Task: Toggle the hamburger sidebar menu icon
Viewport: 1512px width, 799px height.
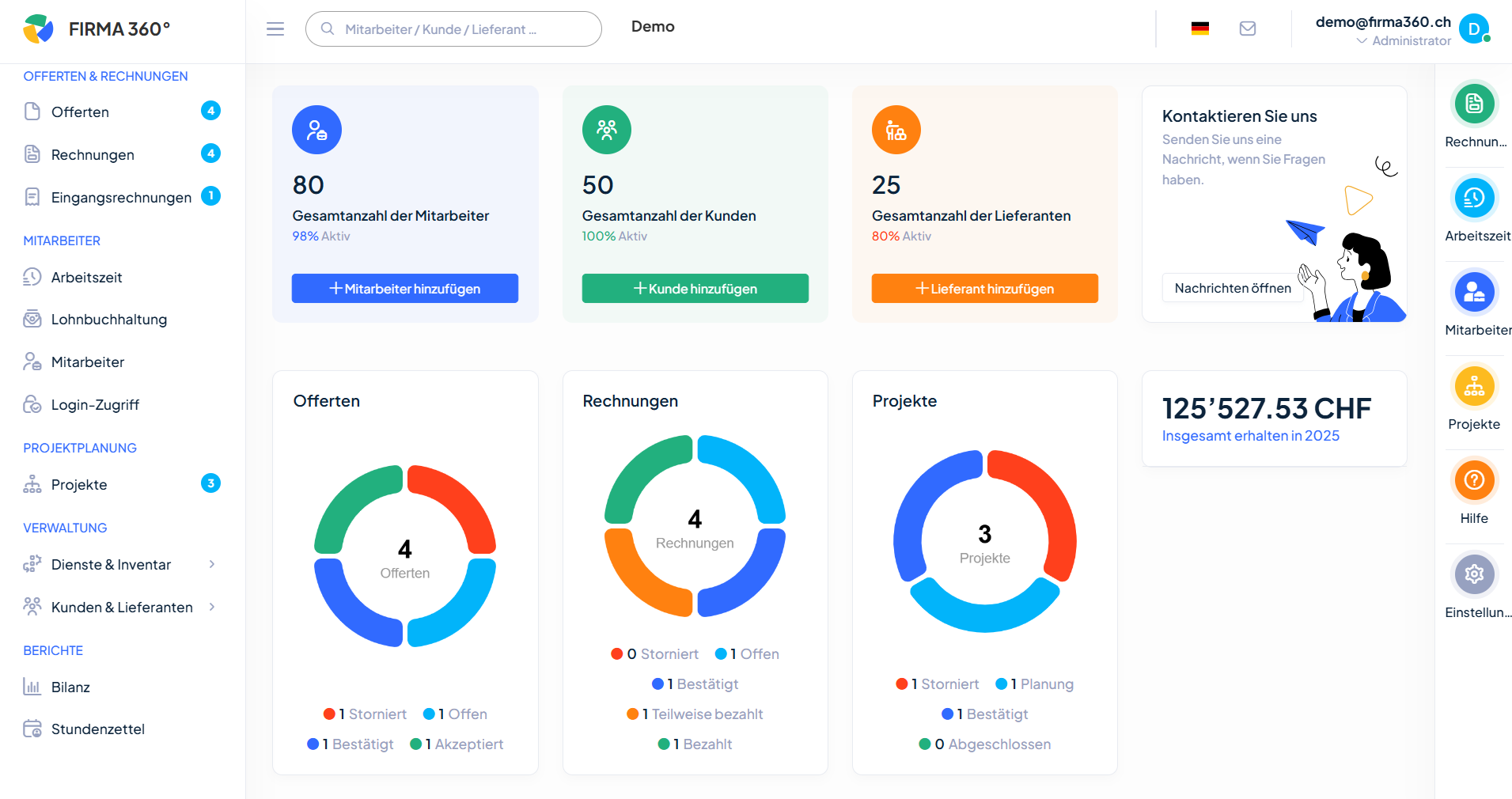Action: tap(275, 29)
